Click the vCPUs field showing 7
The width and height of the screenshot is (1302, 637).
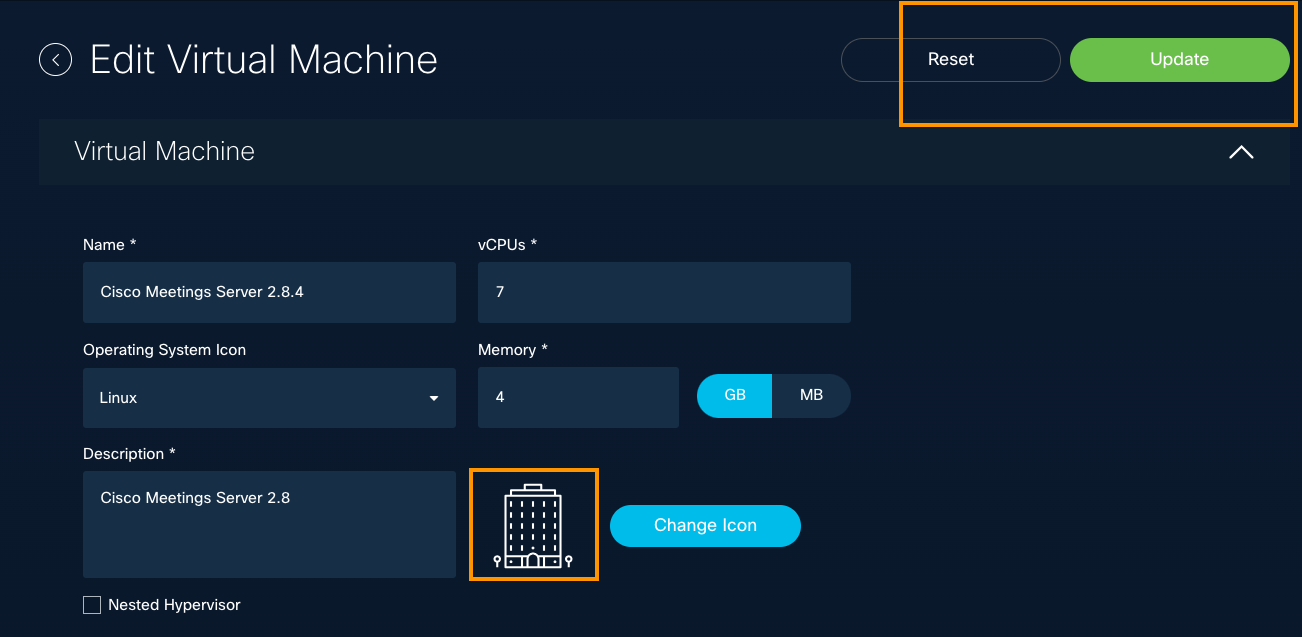[664, 293]
